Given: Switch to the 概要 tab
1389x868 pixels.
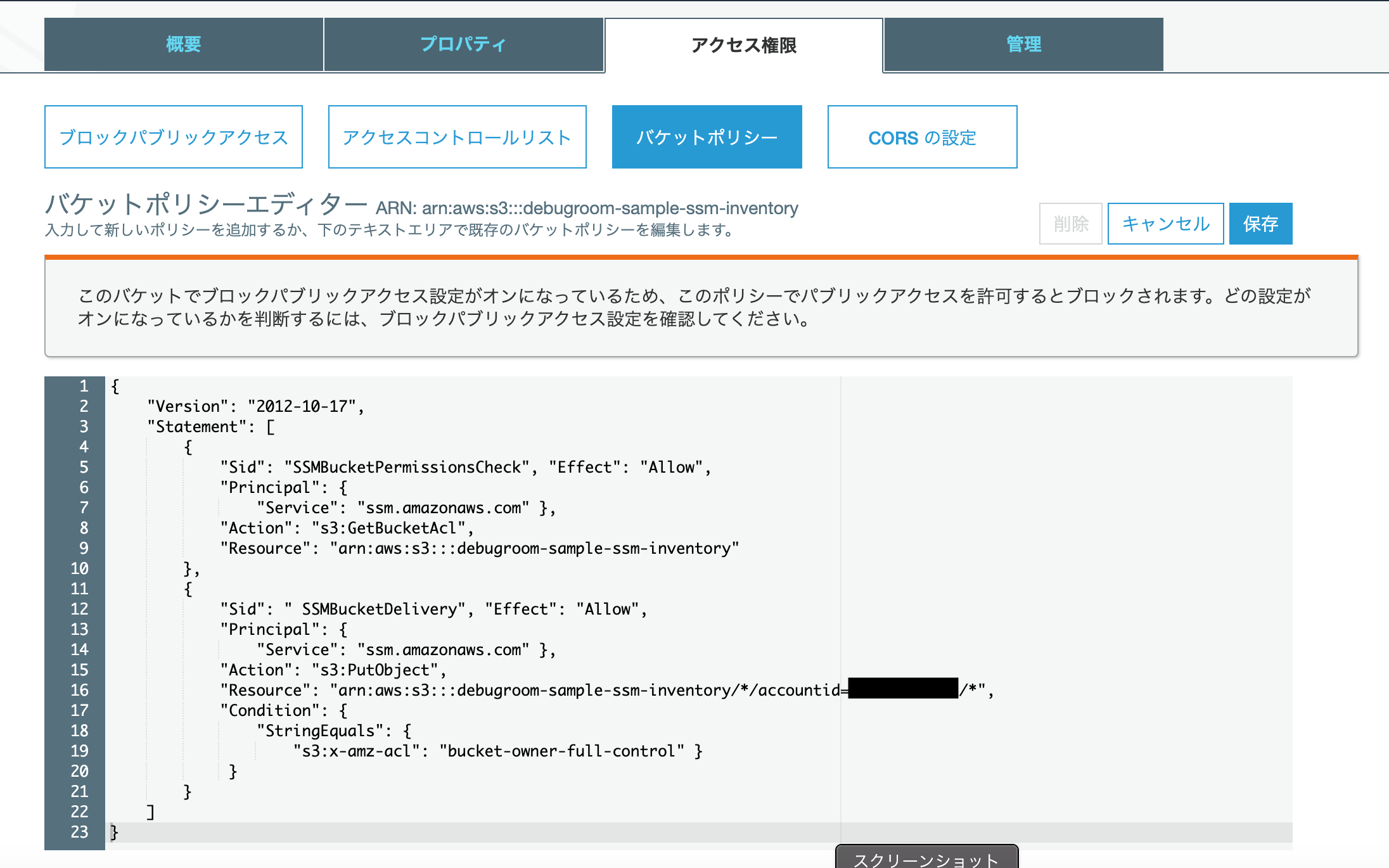Looking at the screenshot, I should [x=184, y=44].
